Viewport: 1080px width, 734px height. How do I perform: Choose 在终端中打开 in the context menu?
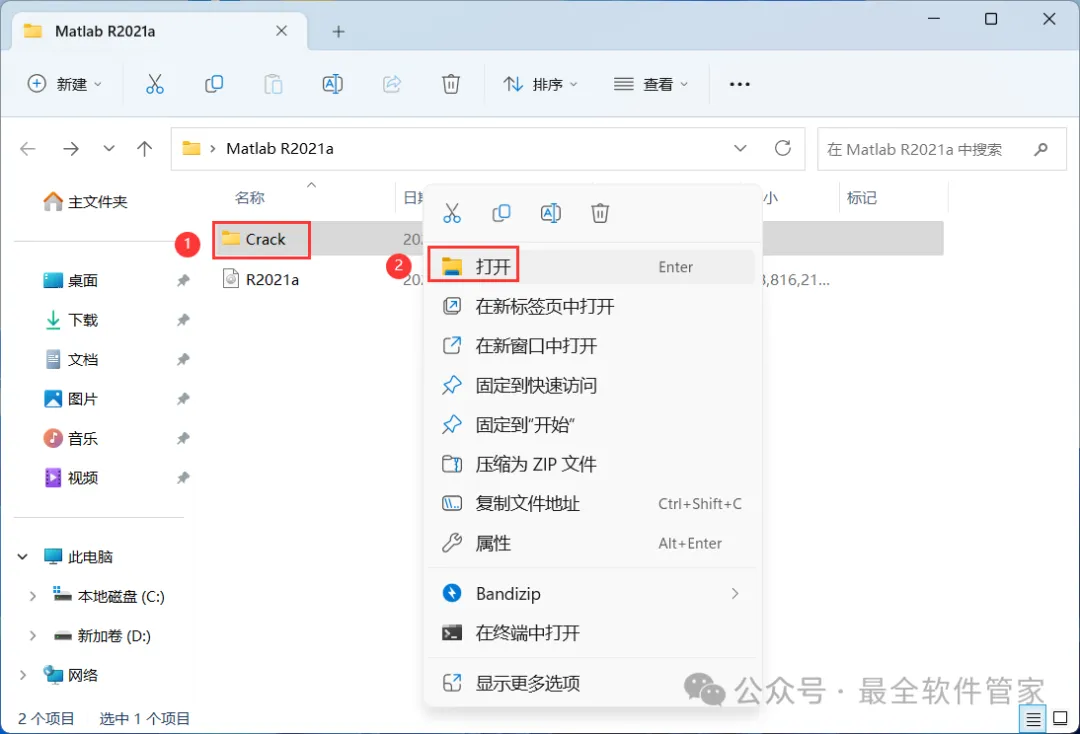tap(591, 633)
